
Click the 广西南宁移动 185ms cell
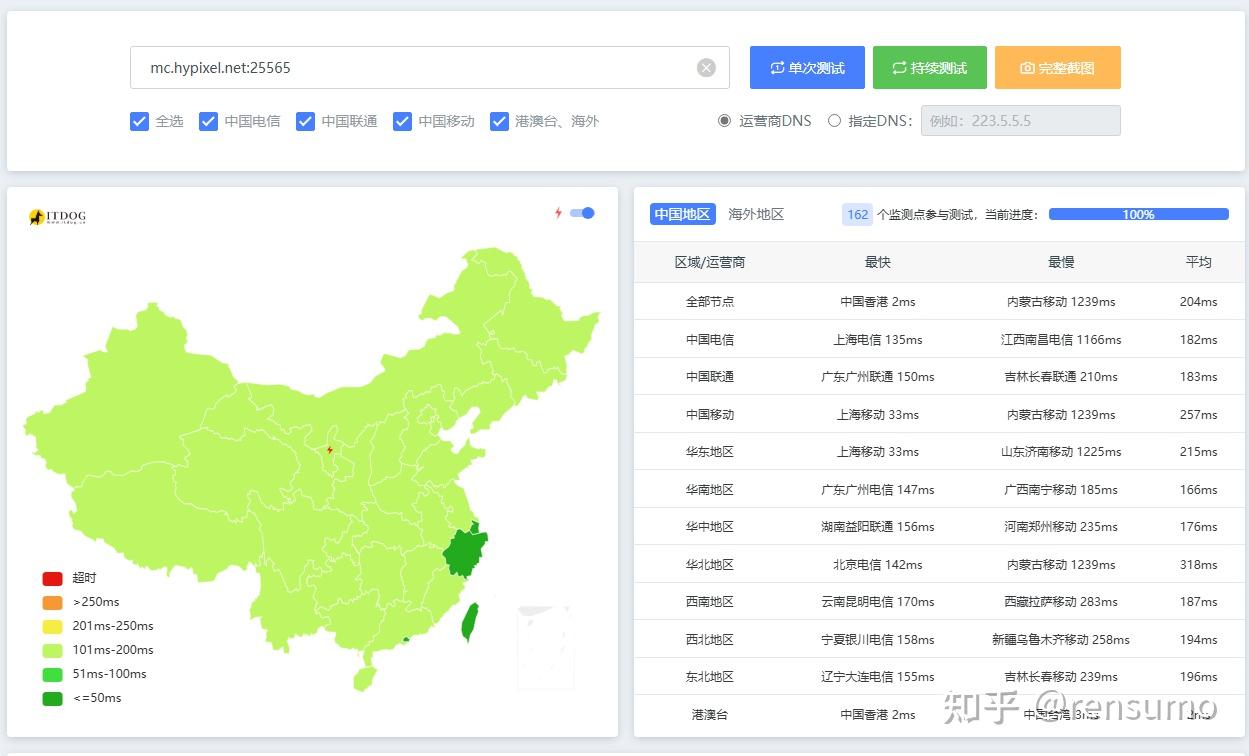(1061, 490)
